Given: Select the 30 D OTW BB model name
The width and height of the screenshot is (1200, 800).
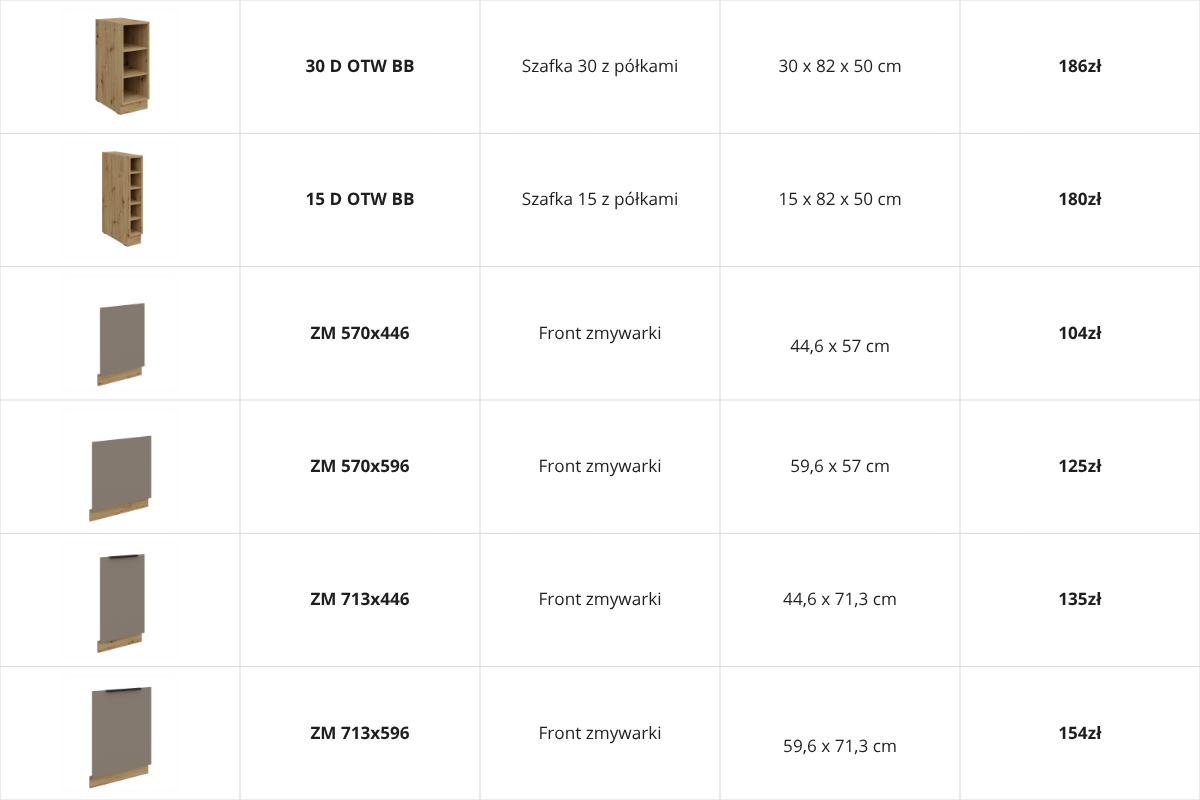Looking at the screenshot, I should tap(360, 67).
